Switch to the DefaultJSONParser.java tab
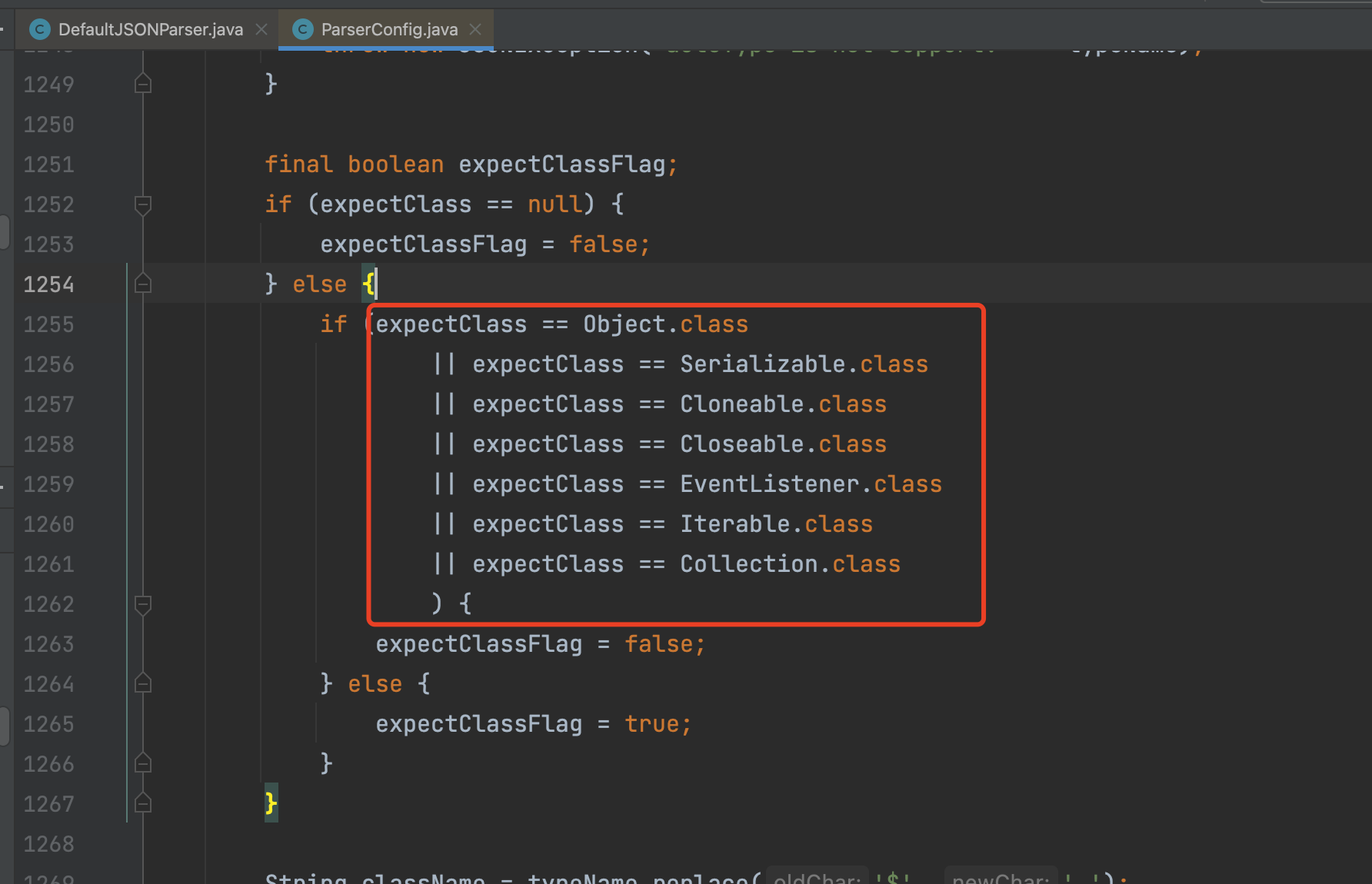This screenshot has width=1372, height=884. click(x=150, y=29)
